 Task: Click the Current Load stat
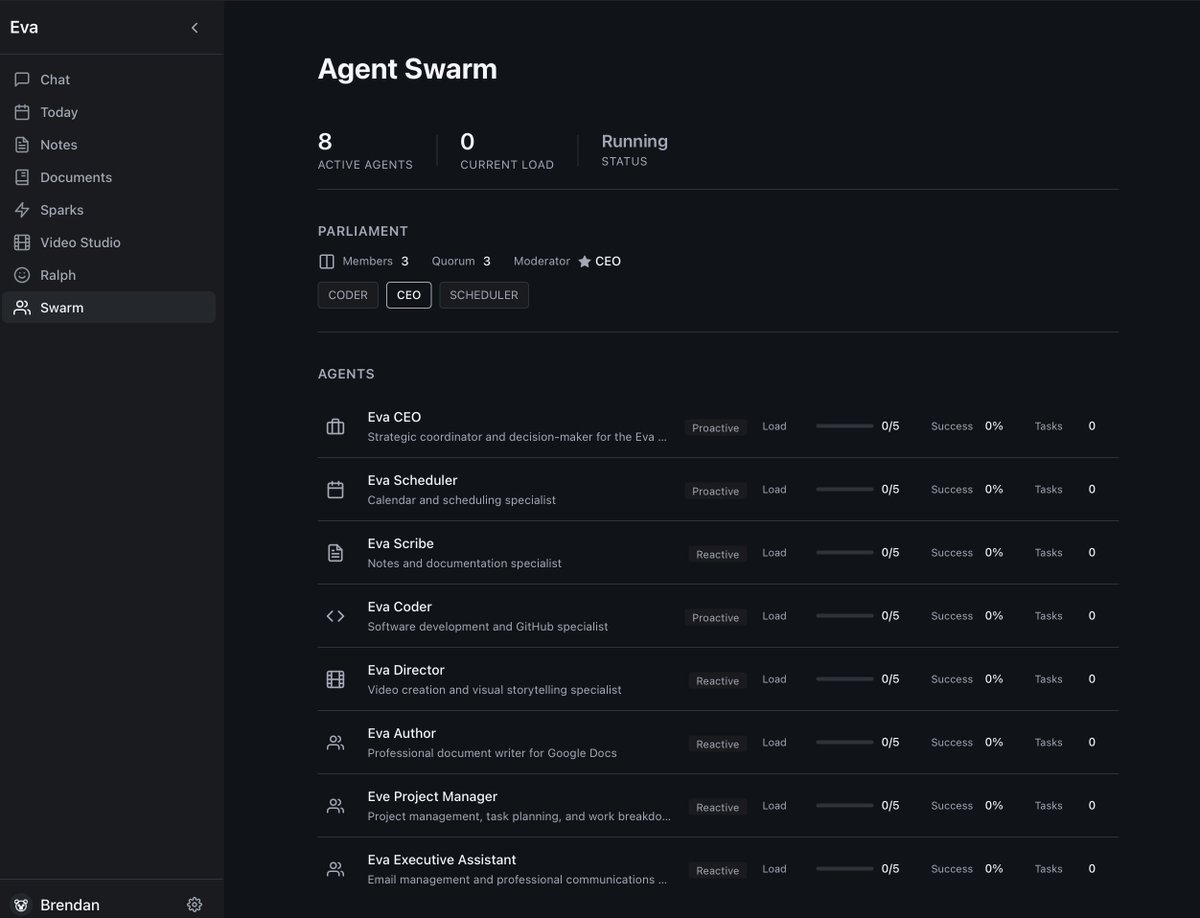[507, 150]
